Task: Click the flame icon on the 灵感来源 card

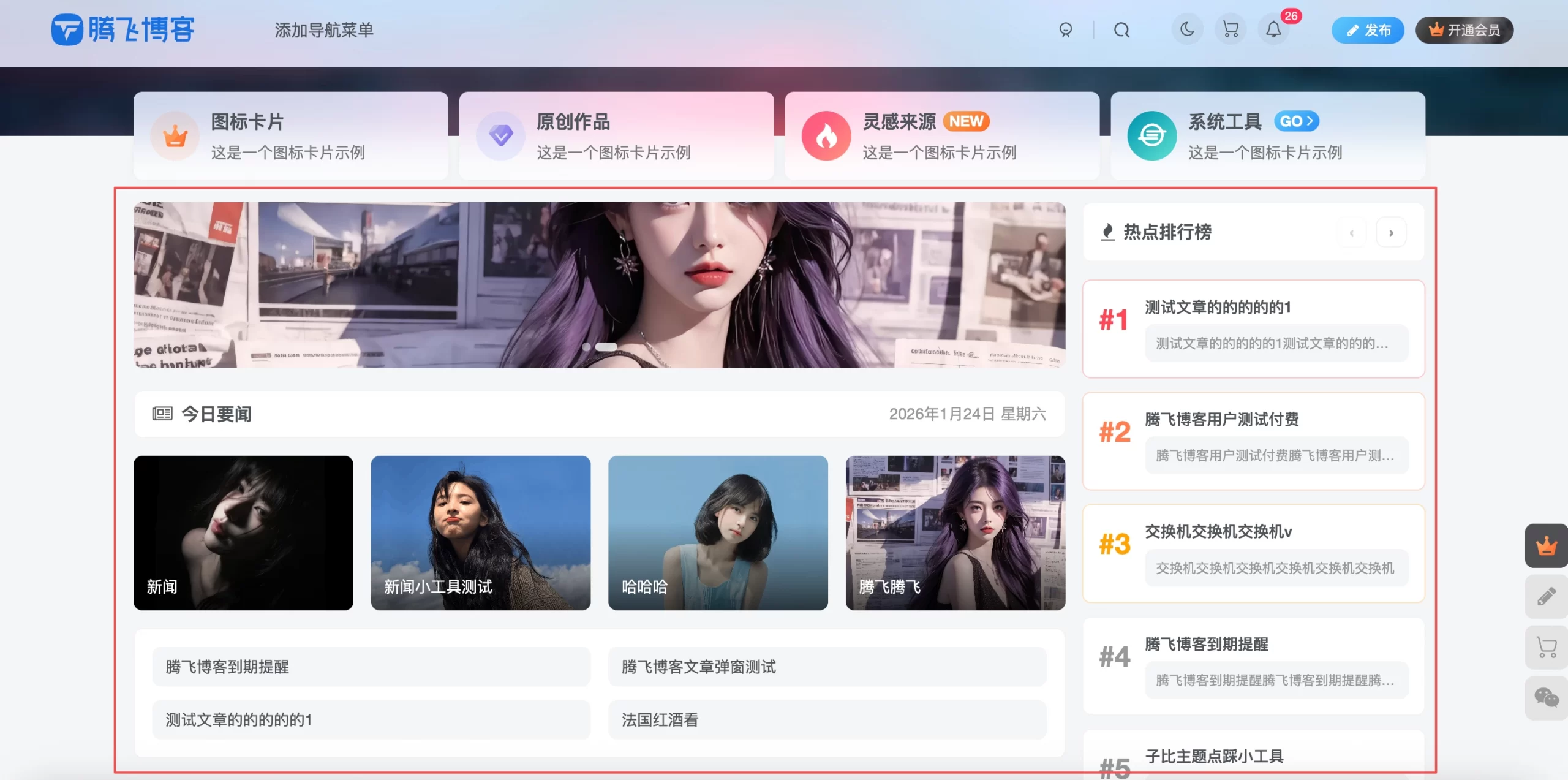Action: [827, 136]
